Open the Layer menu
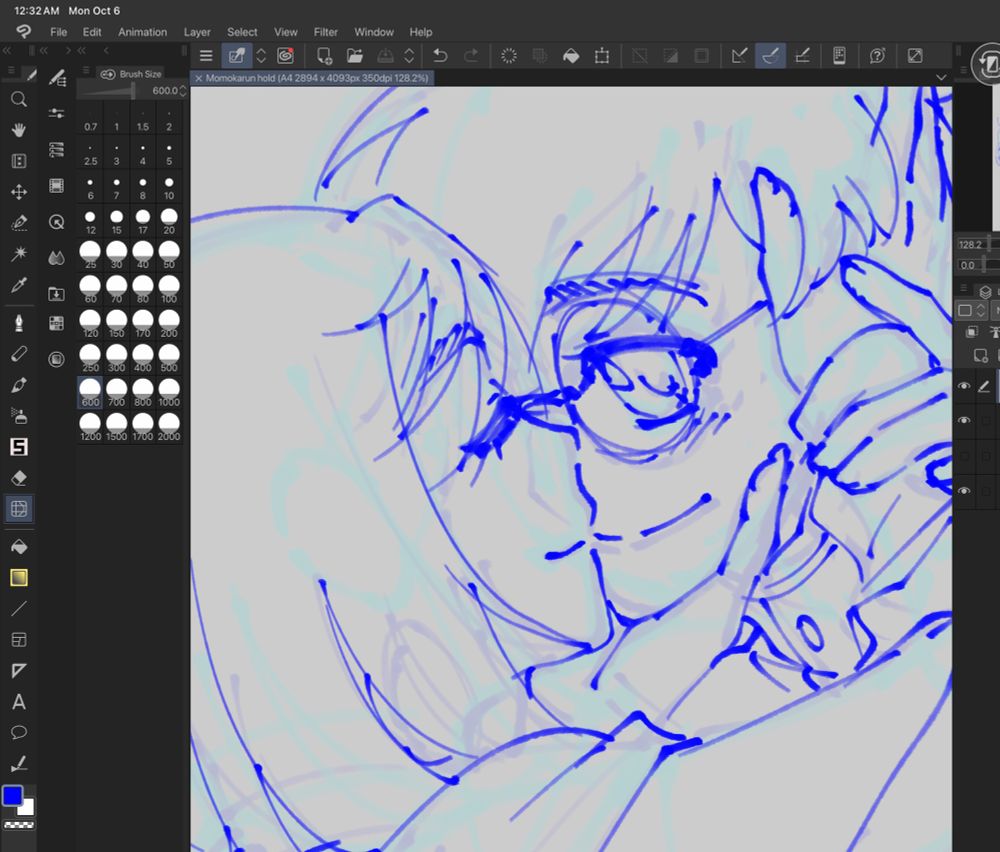This screenshot has width=1000, height=852. 197,32
